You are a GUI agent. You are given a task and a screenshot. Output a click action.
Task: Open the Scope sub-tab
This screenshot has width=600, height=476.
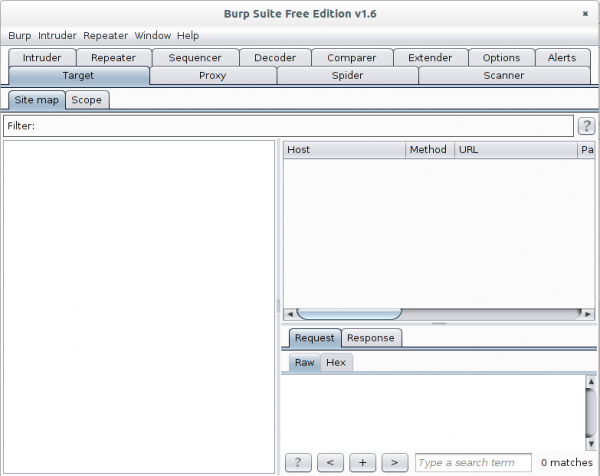pos(87,100)
